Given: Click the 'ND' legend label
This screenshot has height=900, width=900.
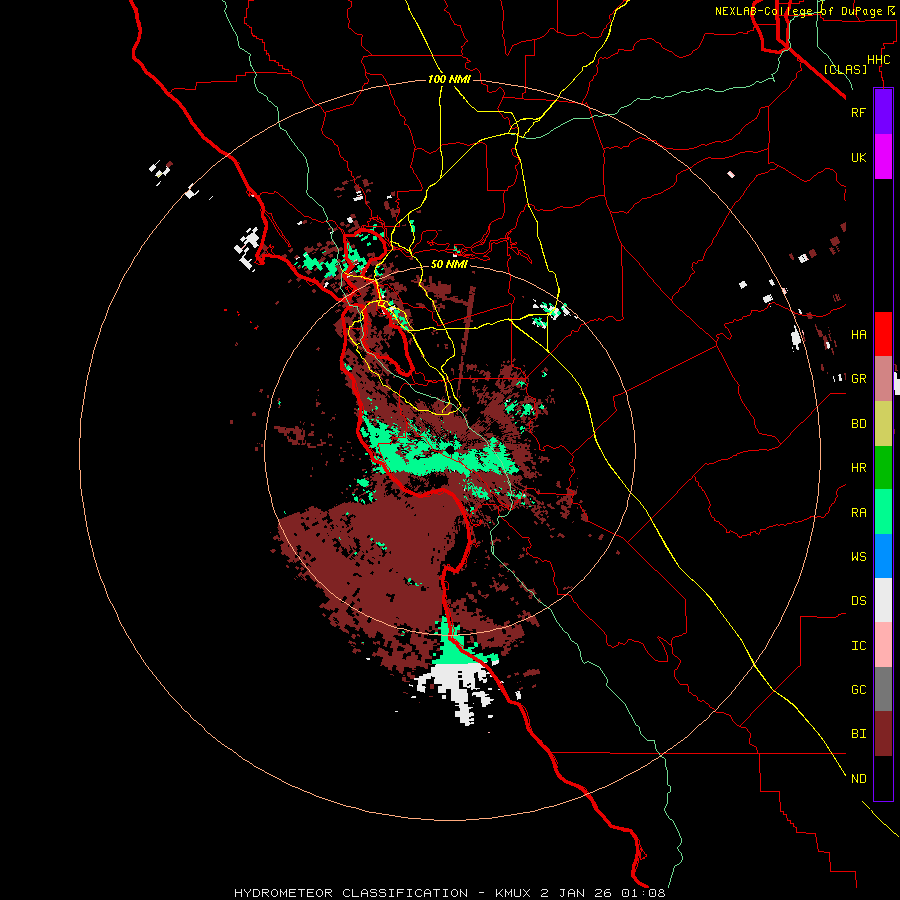Looking at the screenshot, I should pos(858,779).
